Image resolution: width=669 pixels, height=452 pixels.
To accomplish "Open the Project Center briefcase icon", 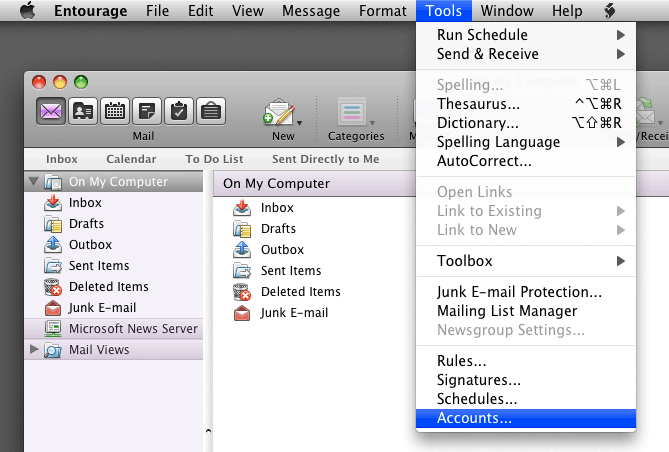I will coord(211,111).
